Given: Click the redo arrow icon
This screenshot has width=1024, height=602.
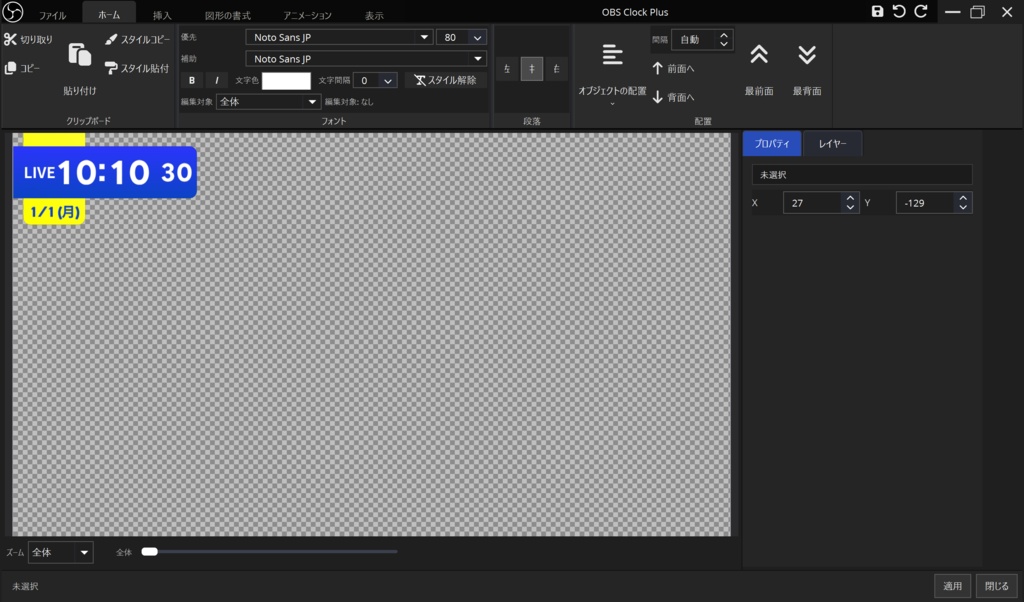Looking at the screenshot, I should tap(921, 11).
